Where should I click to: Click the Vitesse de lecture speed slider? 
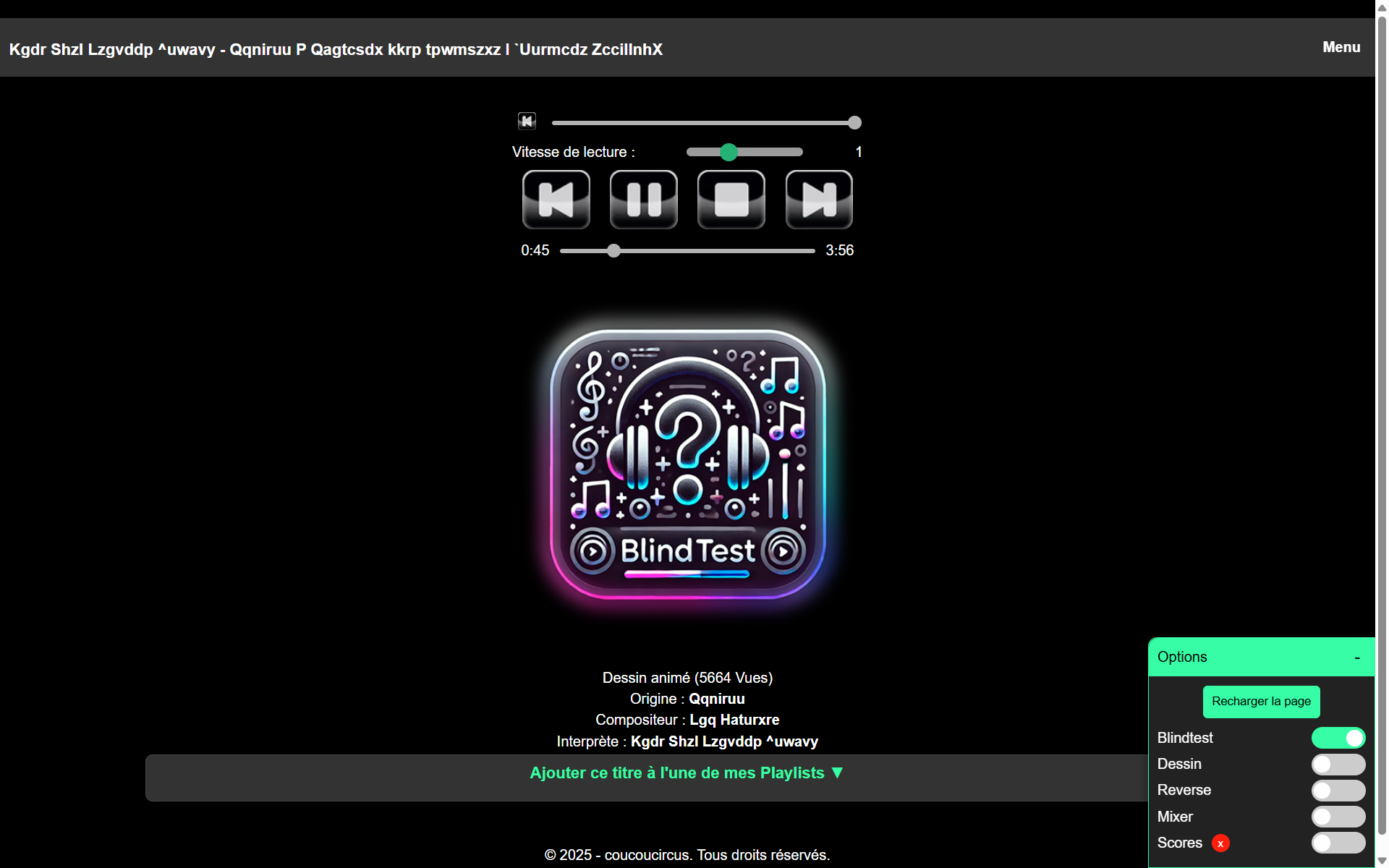click(744, 152)
